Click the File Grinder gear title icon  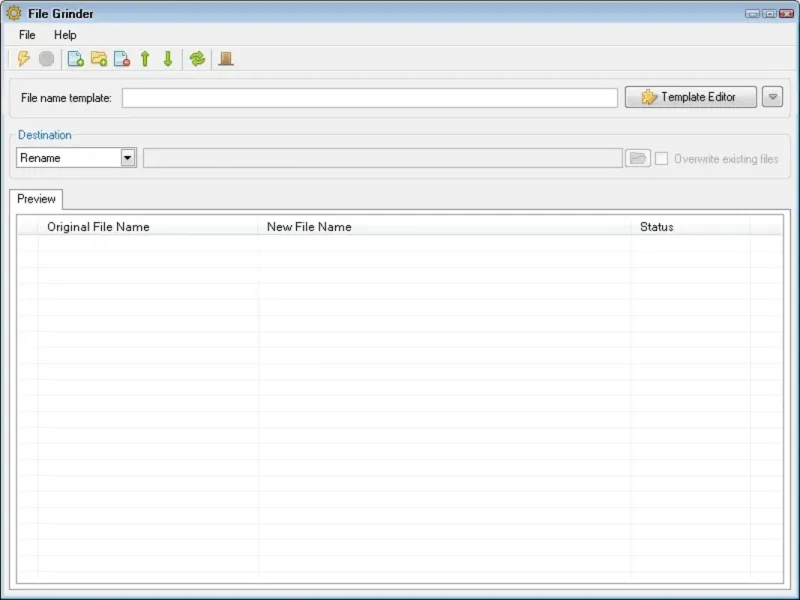pos(13,13)
